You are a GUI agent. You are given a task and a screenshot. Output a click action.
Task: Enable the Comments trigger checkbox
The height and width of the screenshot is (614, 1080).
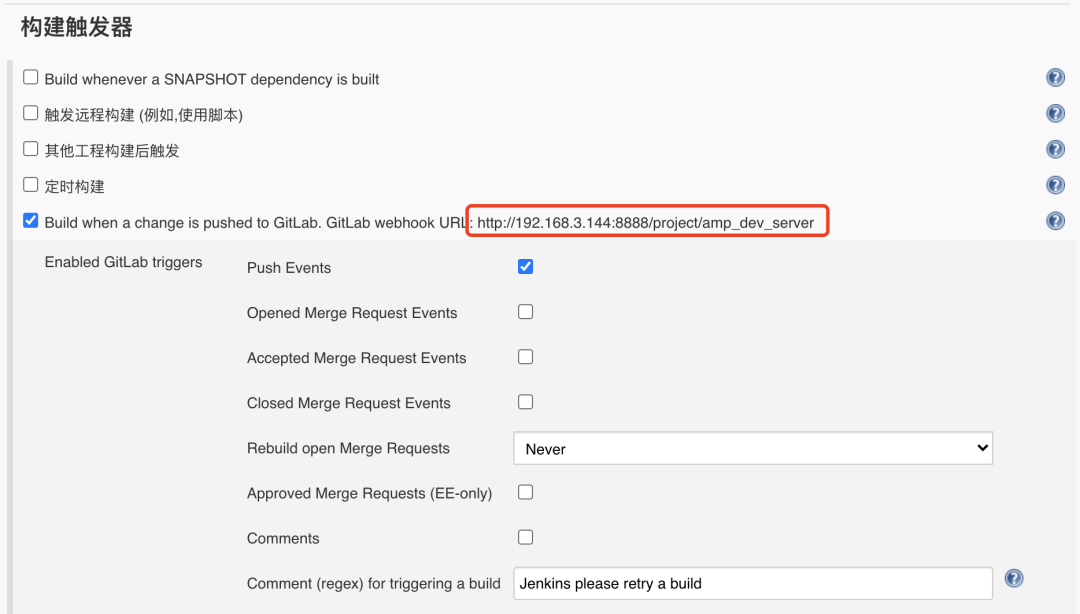pos(525,537)
